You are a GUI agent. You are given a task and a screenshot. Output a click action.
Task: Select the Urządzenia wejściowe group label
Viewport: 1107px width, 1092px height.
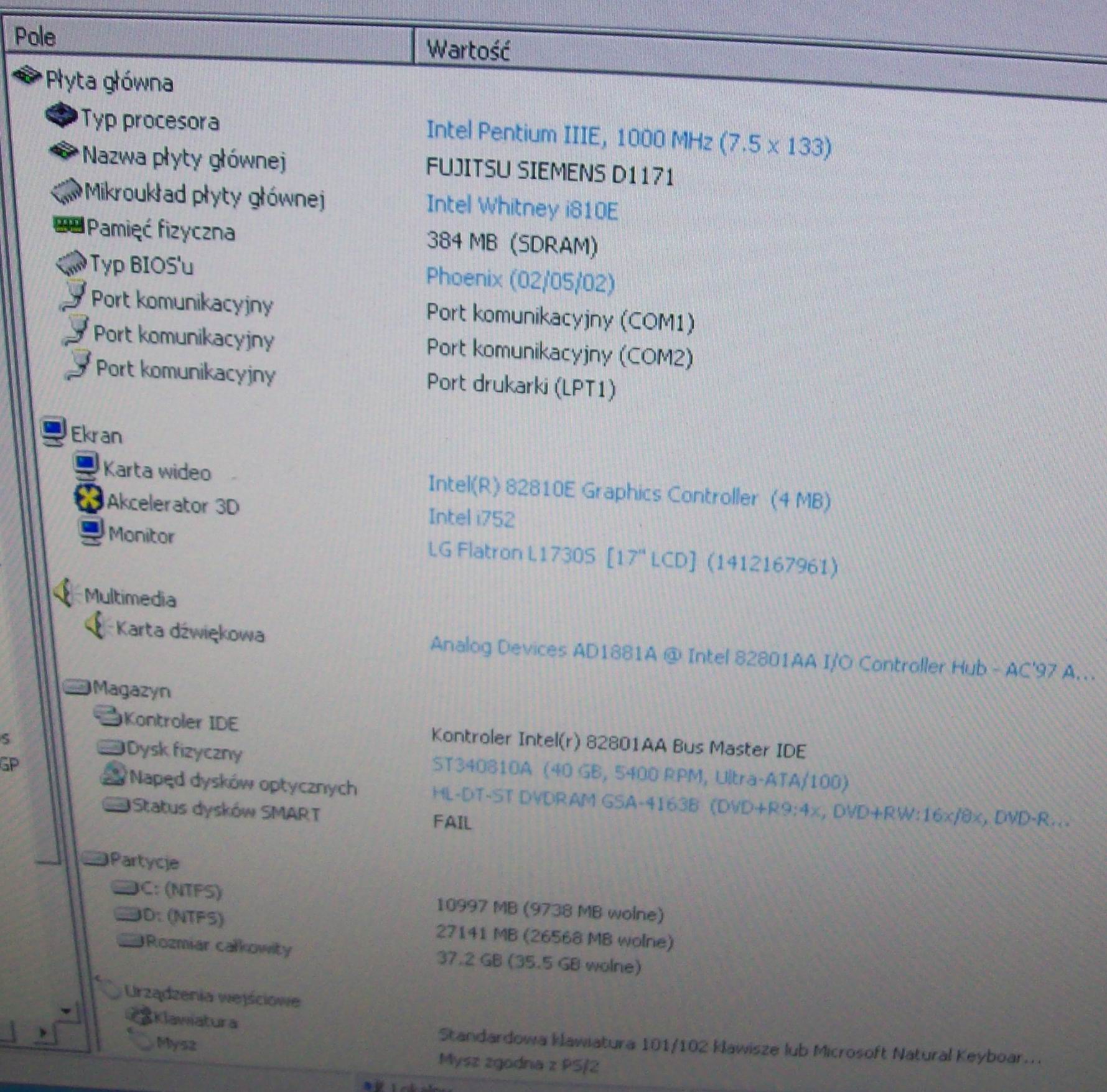[x=213, y=995]
